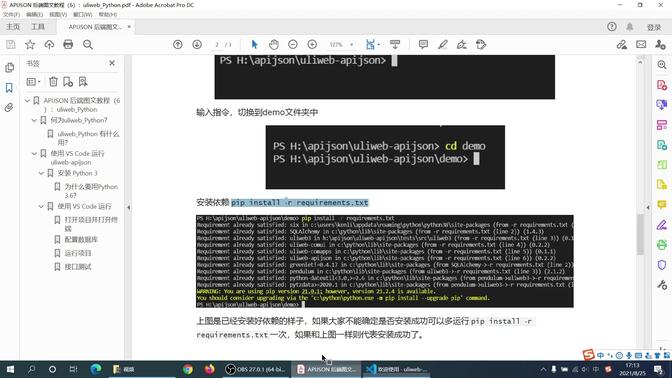Jump to bookmark 为什么要用Python 3.6?
Image resolution: width=672 pixels, height=378 pixels.
[91, 191]
